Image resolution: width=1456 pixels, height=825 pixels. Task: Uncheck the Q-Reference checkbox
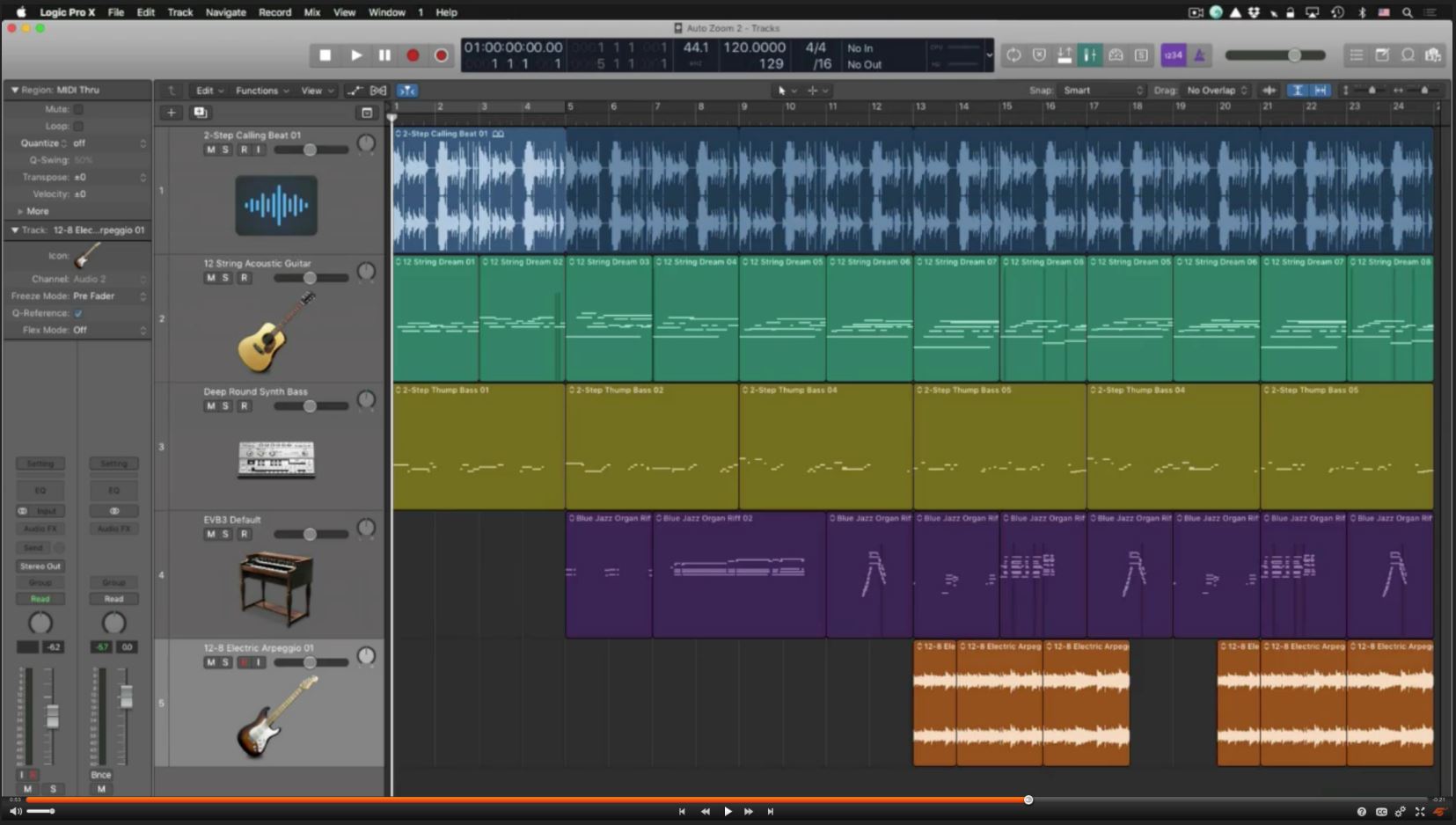(x=78, y=313)
